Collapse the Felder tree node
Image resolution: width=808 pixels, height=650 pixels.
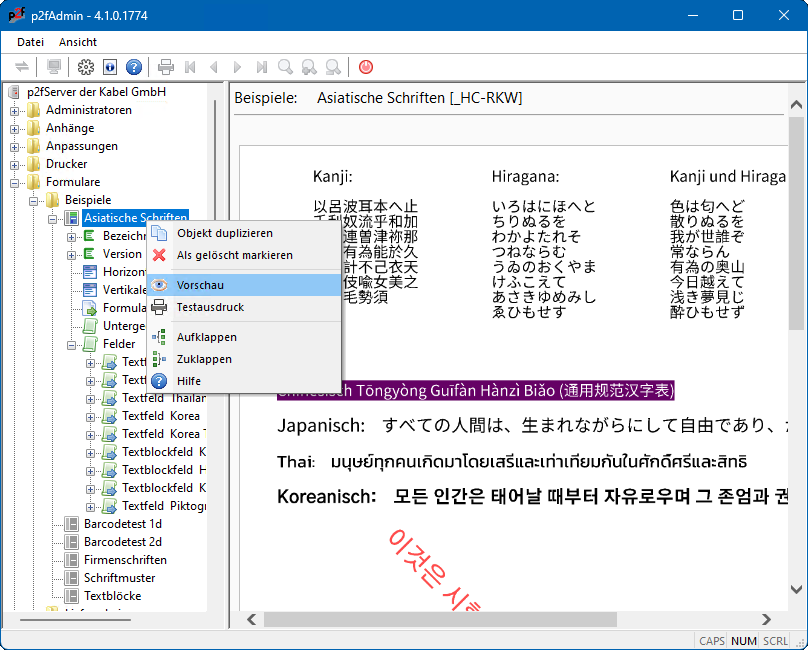(x=72, y=344)
